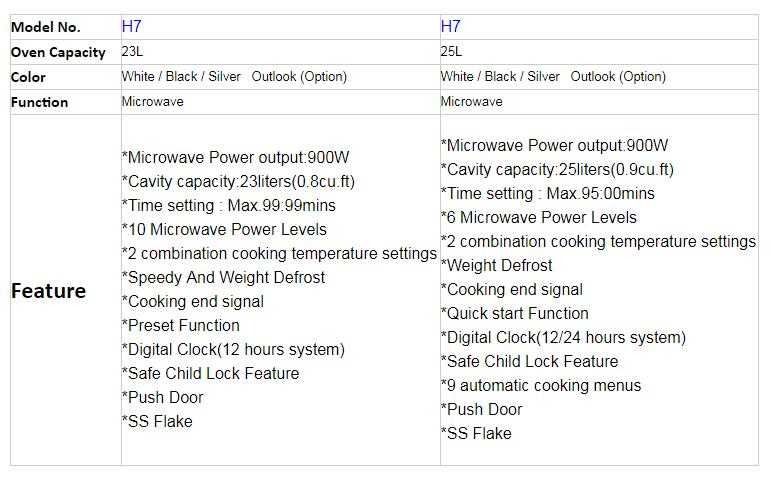Select the "Oven Capacity" row header
The height and width of the screenshot is (478, 771).
(58, 53)
